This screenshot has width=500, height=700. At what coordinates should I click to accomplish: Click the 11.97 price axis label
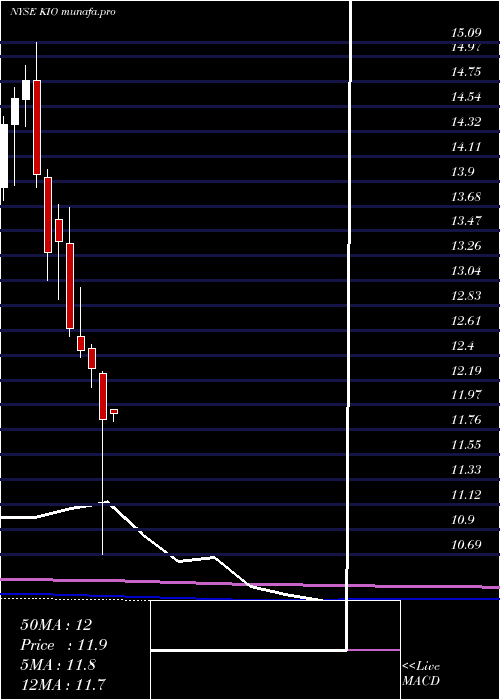pos(466,395)
